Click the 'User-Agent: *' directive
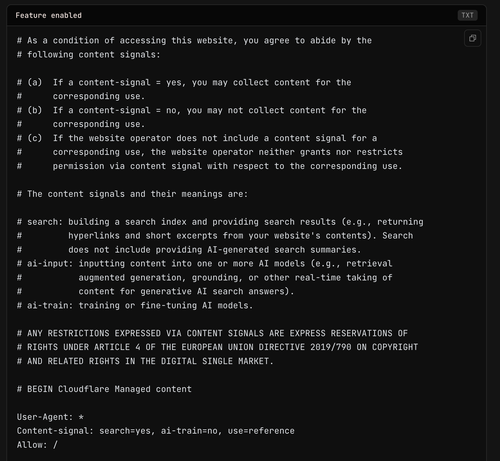This screenshot has height=461, width=500. pos(50,417)
